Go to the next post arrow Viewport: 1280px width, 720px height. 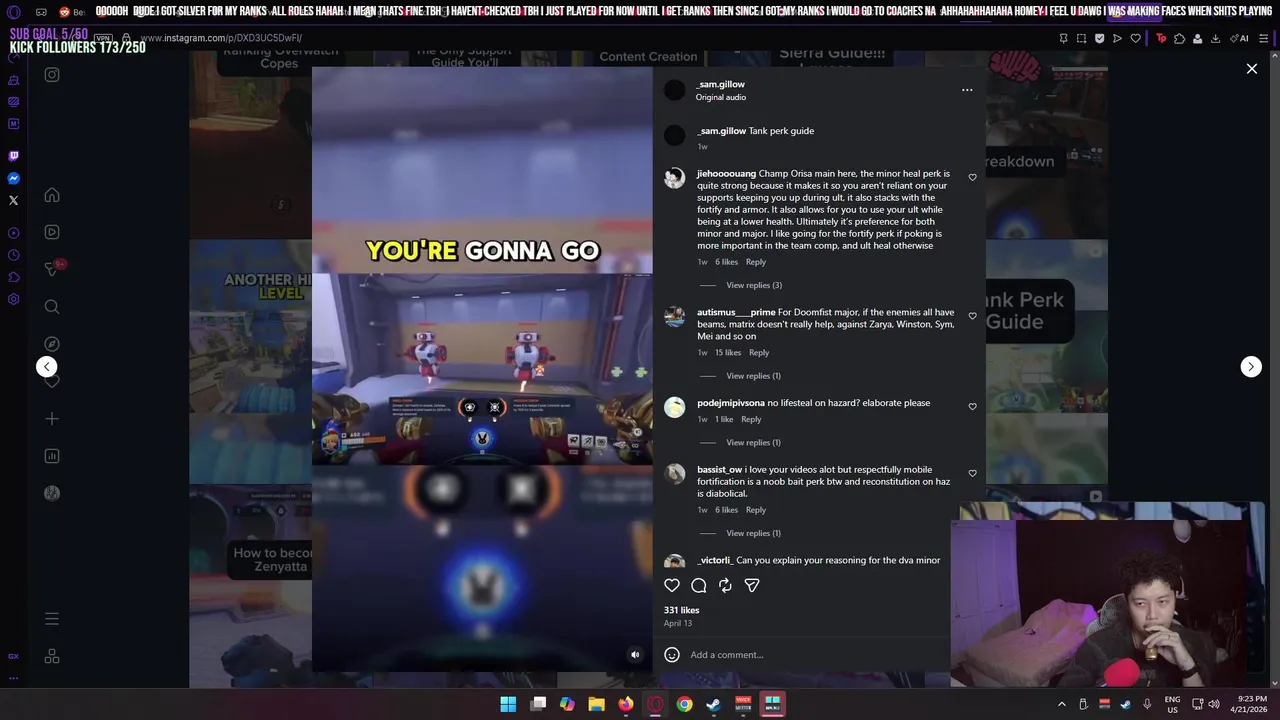(x=1251, y=366)
